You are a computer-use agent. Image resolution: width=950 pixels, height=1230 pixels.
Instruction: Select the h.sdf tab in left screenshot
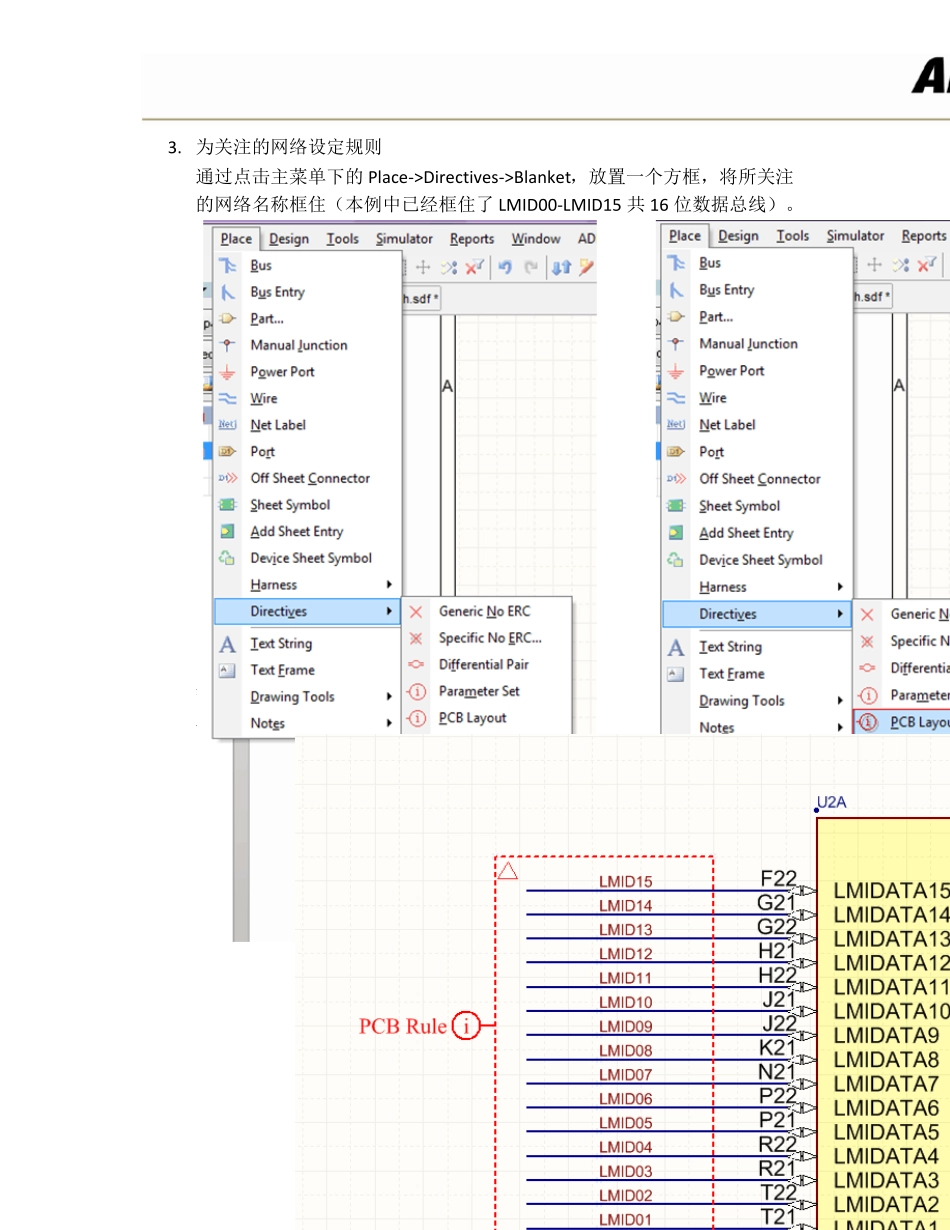pos(420,297)
